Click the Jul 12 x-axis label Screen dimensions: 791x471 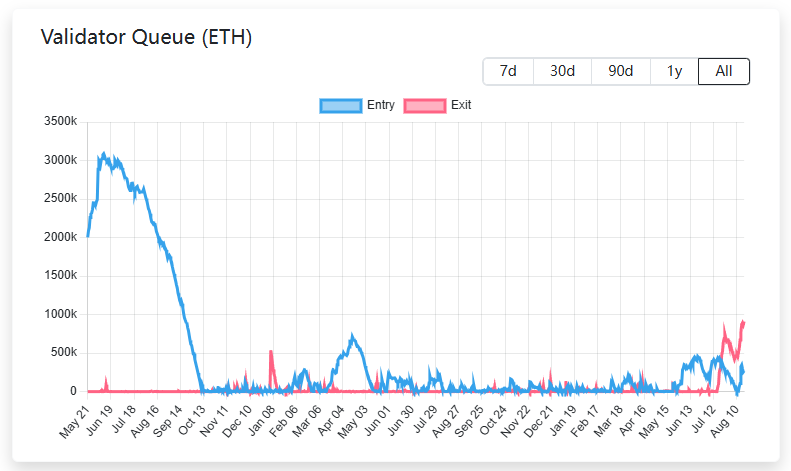click(x=699, y=423)
